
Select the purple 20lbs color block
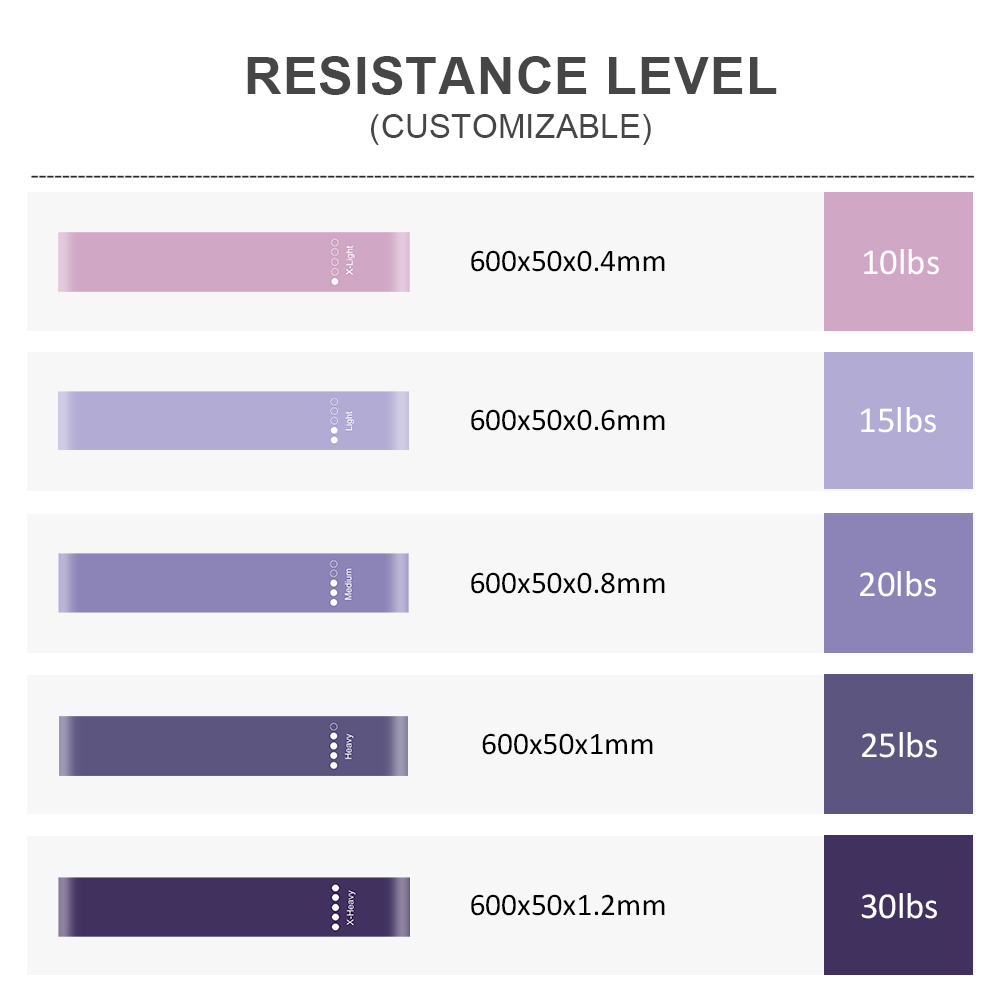(x=898, y=583)
